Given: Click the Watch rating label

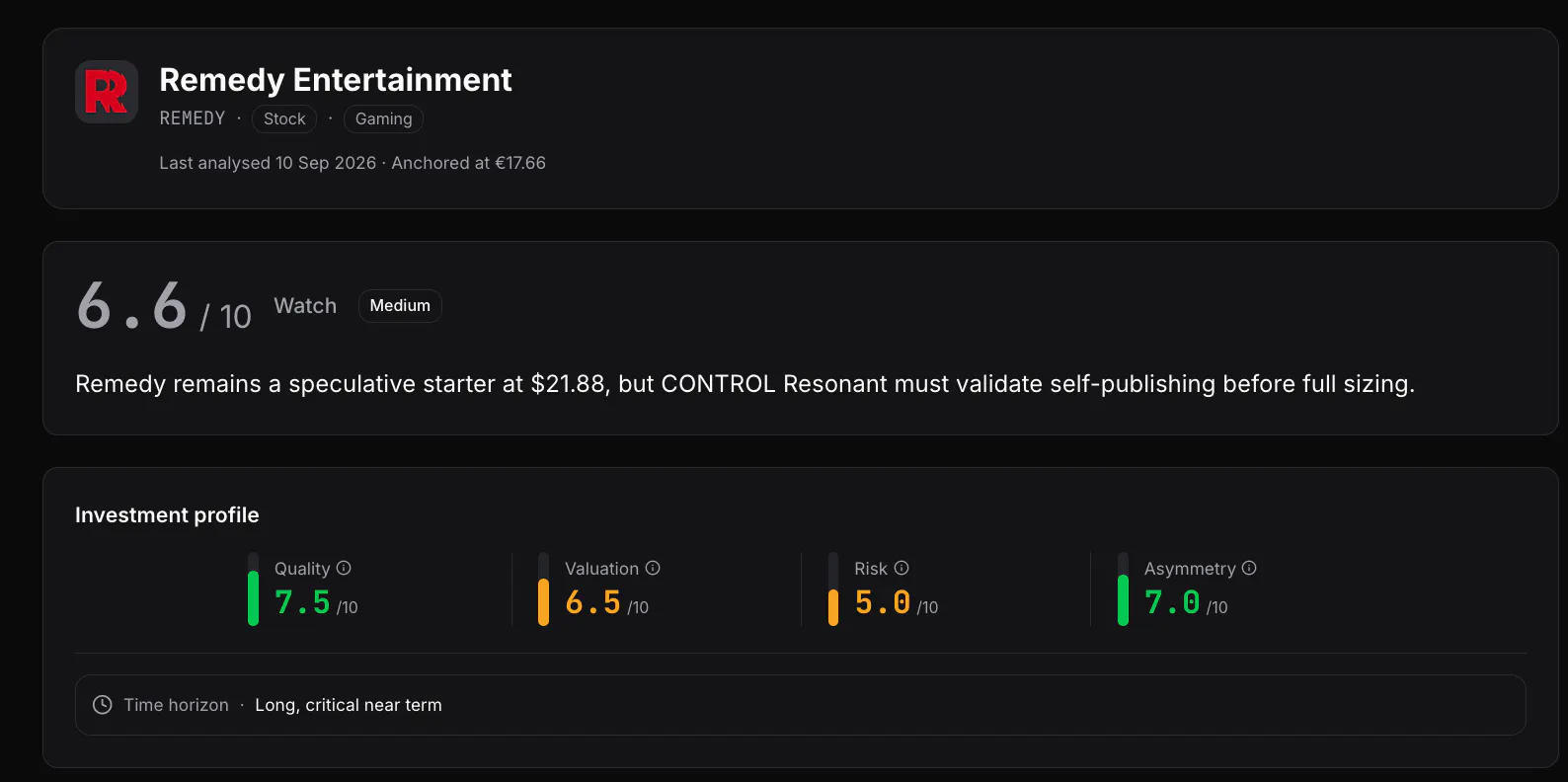Looking at the screenshot, I should coord(305,306).
